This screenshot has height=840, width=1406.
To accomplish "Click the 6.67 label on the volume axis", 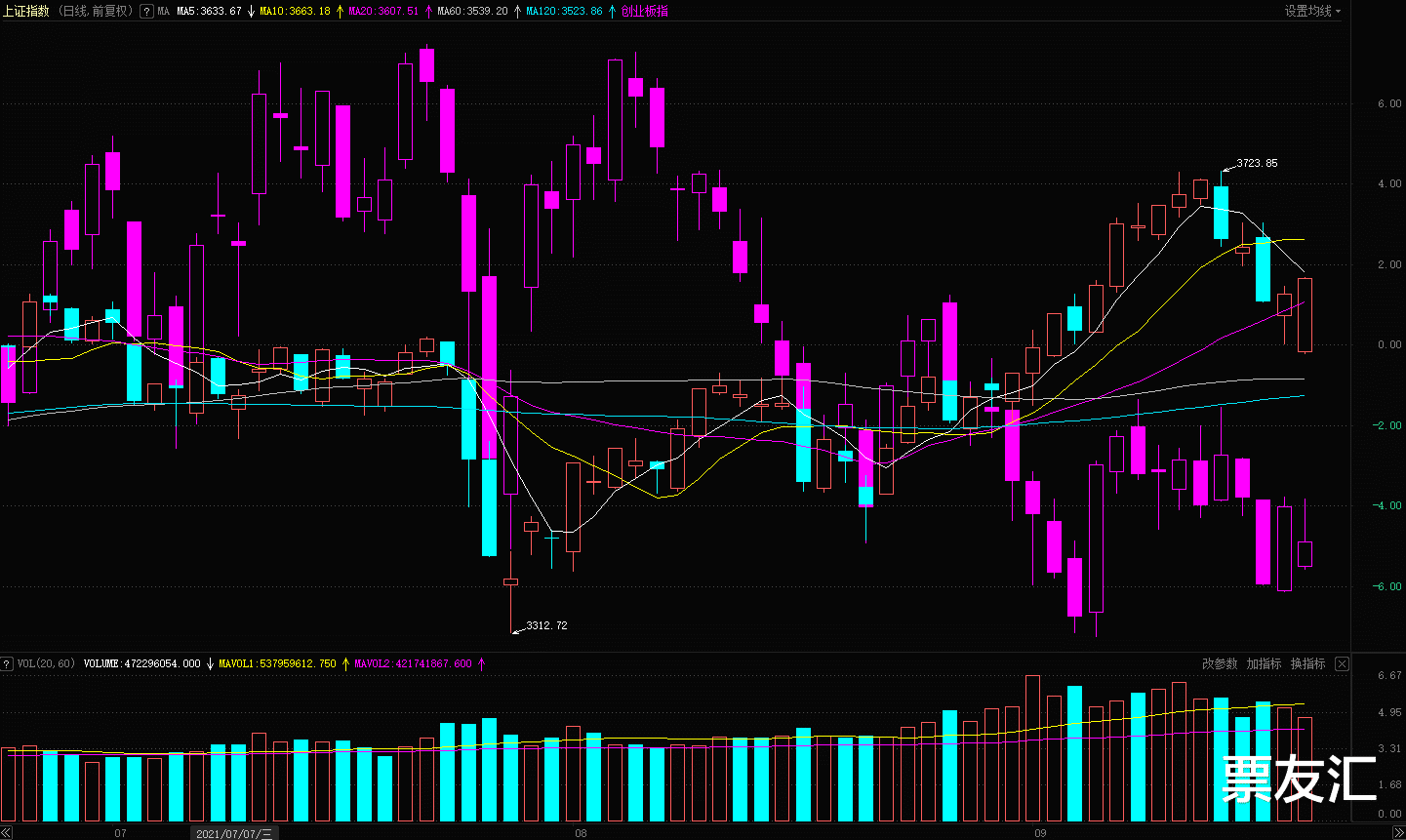I will (1389, 675).
